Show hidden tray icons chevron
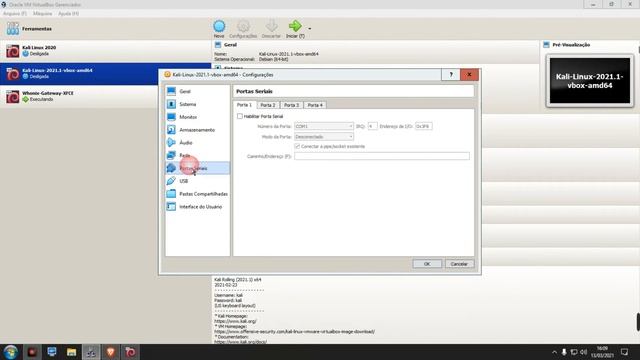This screenshot has width=640, height=360. [554, 352]
